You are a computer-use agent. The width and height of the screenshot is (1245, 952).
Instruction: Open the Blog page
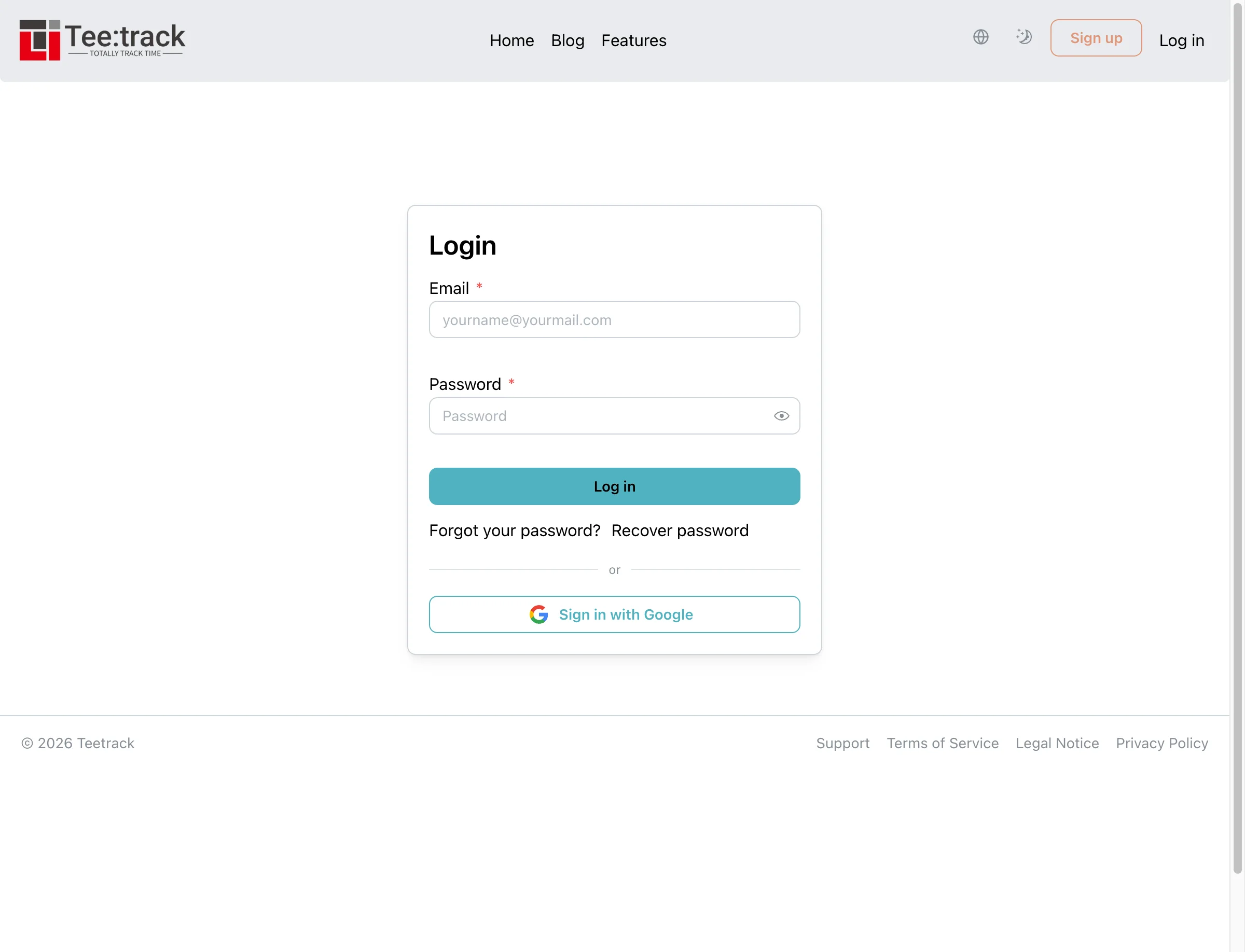(x=567, y=40)
